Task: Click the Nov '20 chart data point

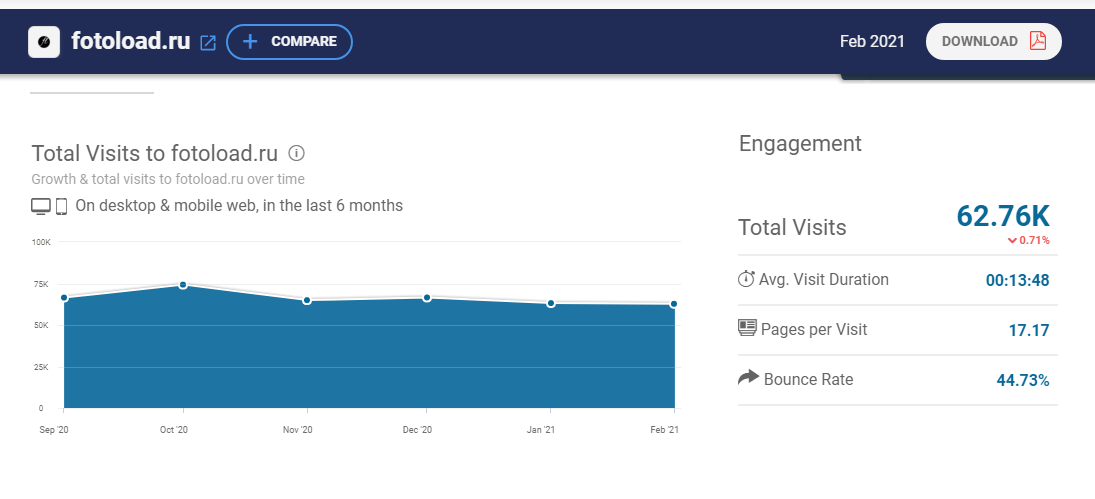Action: [307, 300]
